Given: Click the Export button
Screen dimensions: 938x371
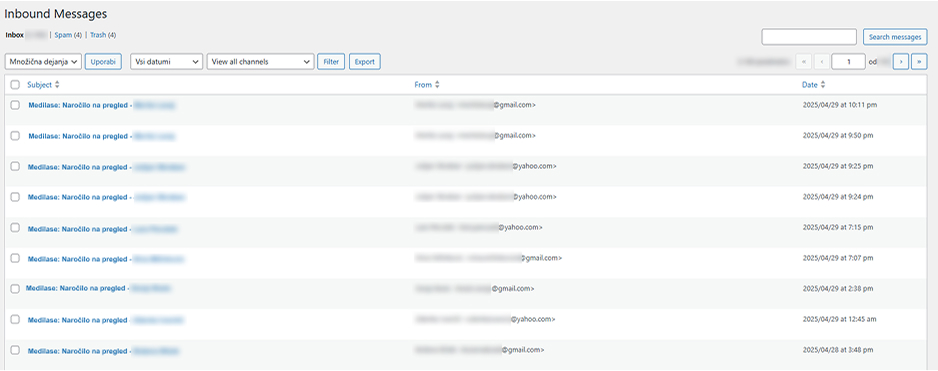Looking at the screenshot, I should click(x=365, y=62).
